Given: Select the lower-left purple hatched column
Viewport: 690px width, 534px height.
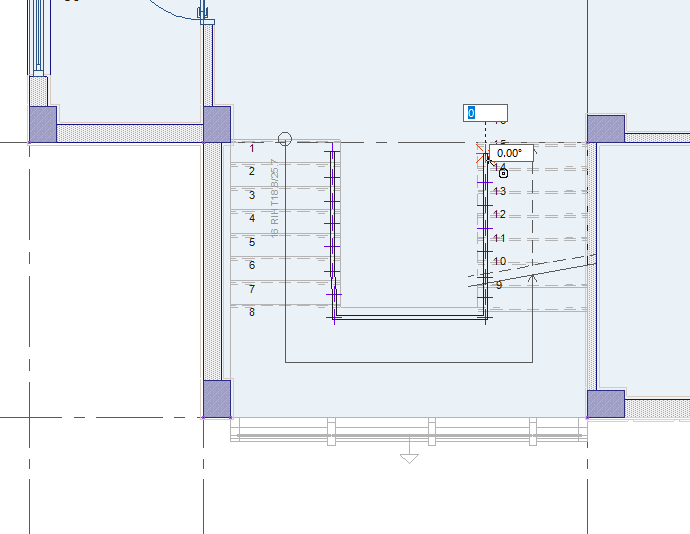Looking at the screenshot, I should click(217, 398).
